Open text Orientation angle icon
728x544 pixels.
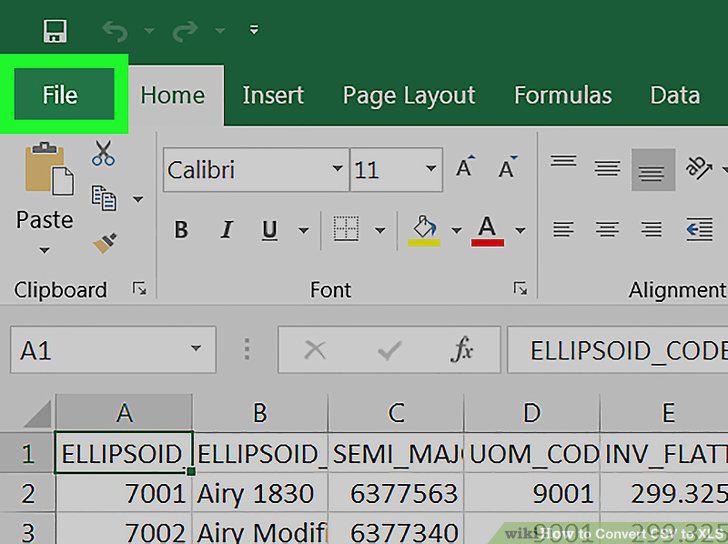point(698,168)
